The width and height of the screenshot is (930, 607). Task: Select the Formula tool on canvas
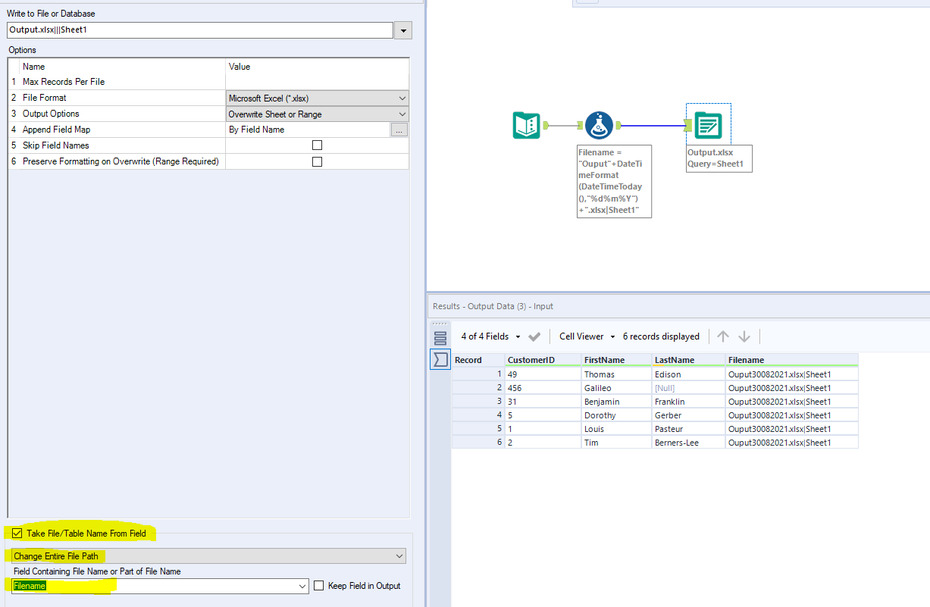[599, 125]
